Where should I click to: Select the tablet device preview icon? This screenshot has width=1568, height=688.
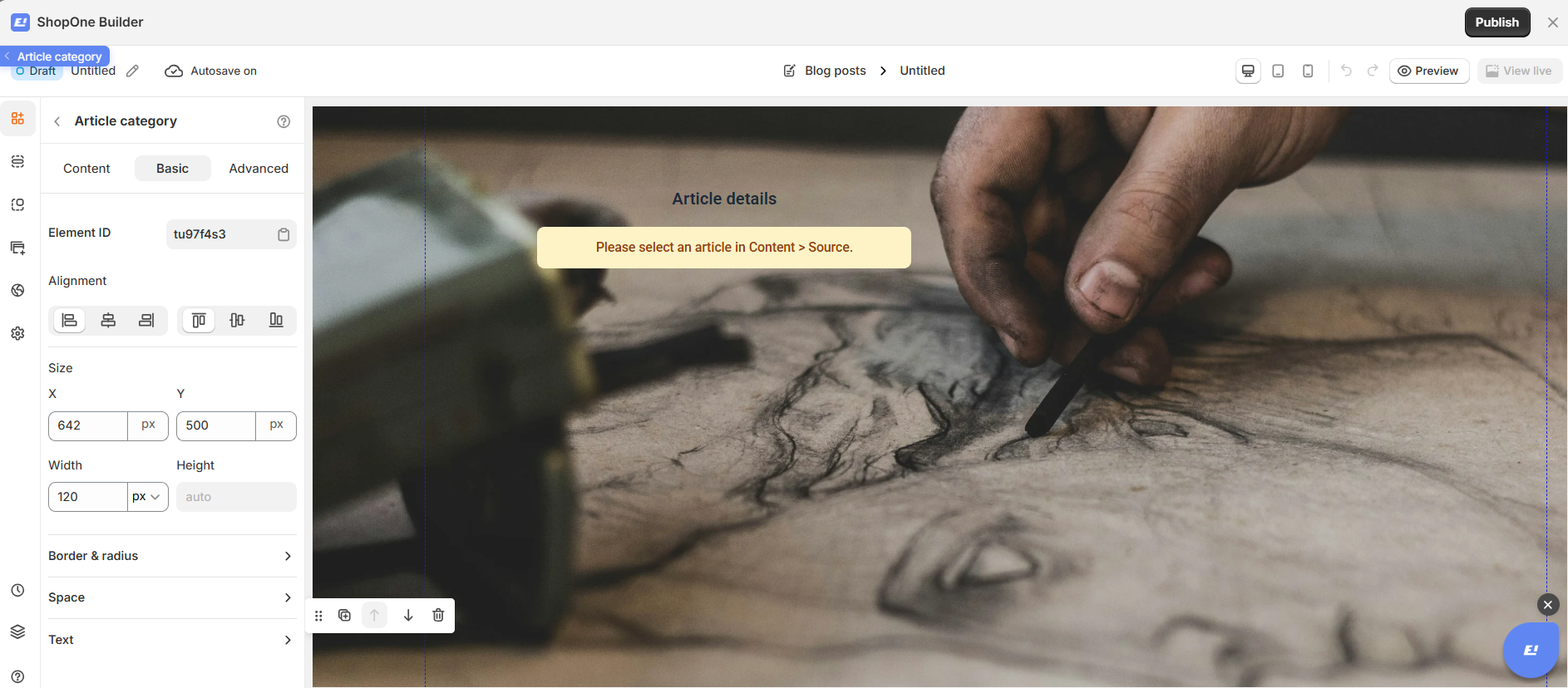1278,71
